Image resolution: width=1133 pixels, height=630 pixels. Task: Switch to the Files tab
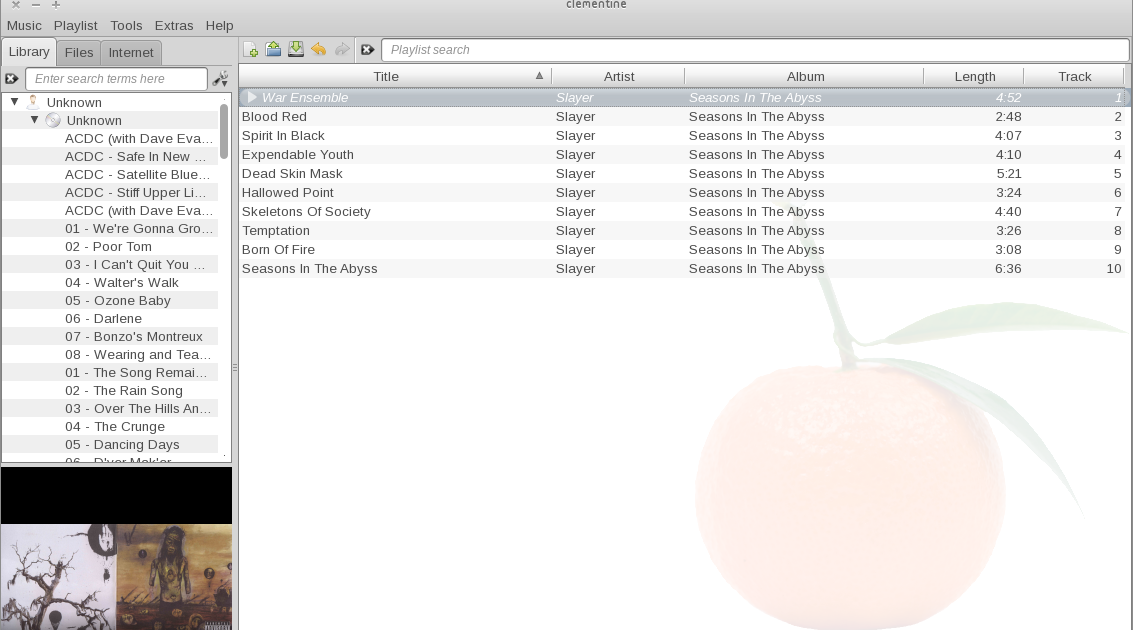click(78, 52)
